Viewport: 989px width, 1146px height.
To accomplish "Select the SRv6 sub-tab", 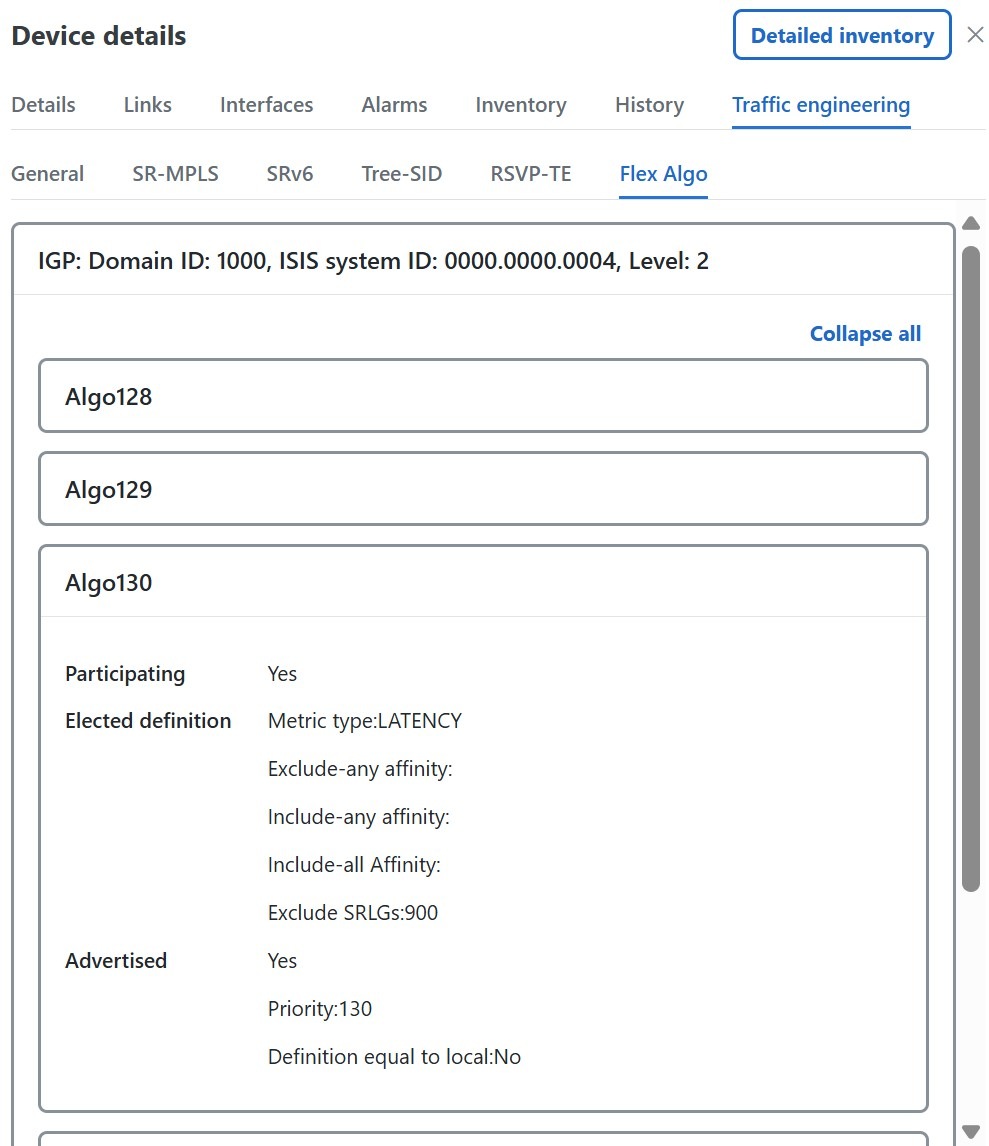I will click(289, 173).
